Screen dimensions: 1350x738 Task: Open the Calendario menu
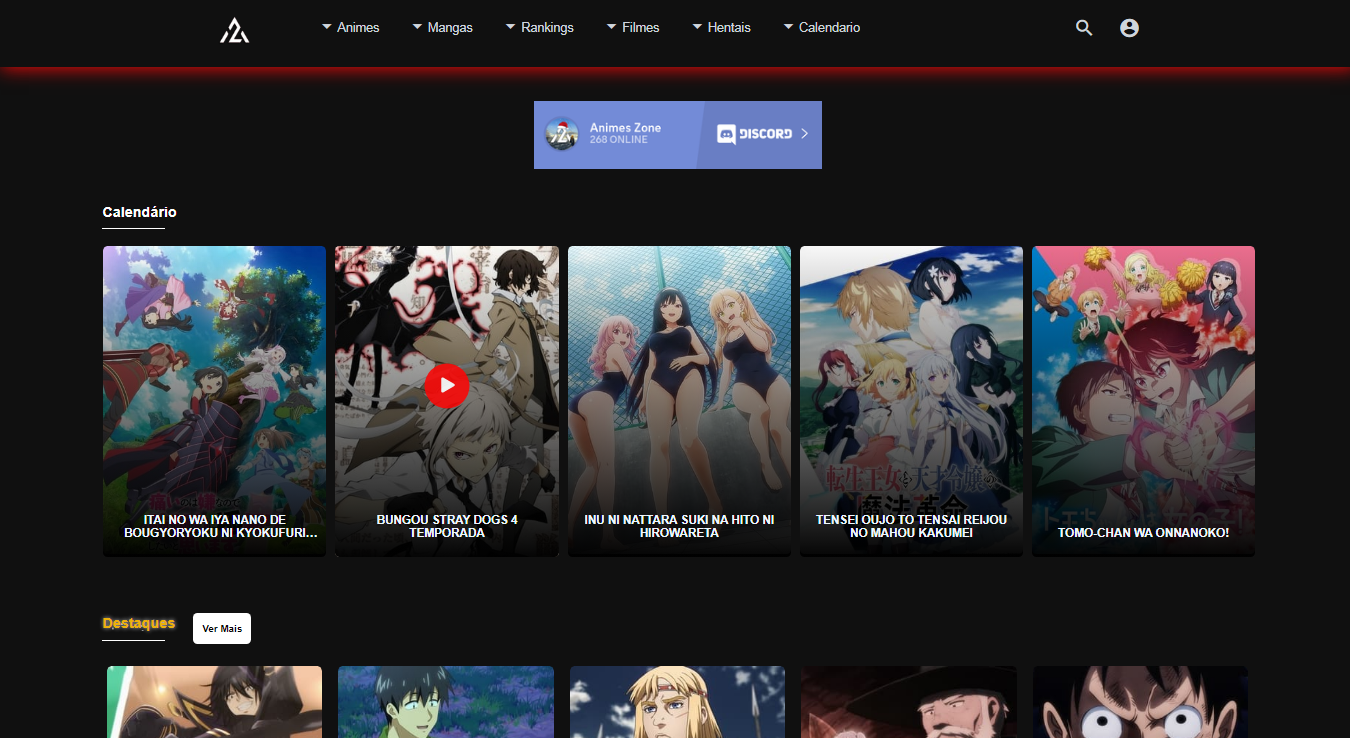tap(829, 28)
